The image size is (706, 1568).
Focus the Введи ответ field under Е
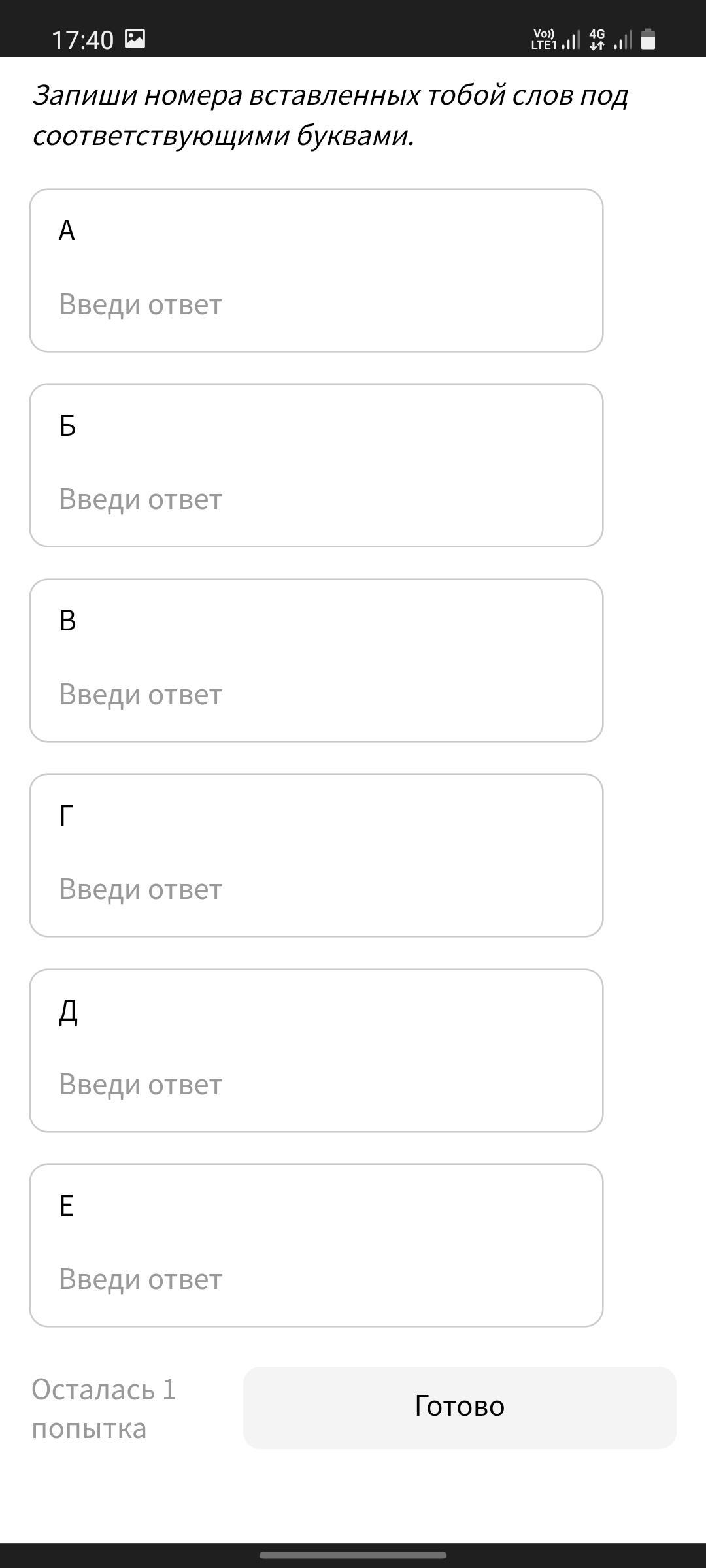[x=141, y=1279]
